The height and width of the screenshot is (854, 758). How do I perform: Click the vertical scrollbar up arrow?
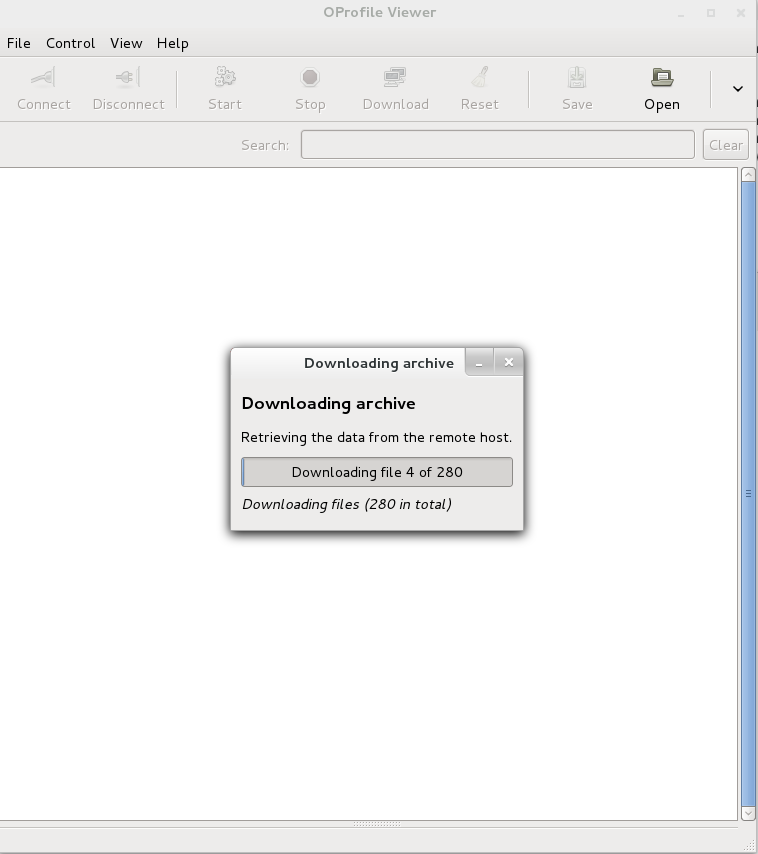tap(748, 175)
